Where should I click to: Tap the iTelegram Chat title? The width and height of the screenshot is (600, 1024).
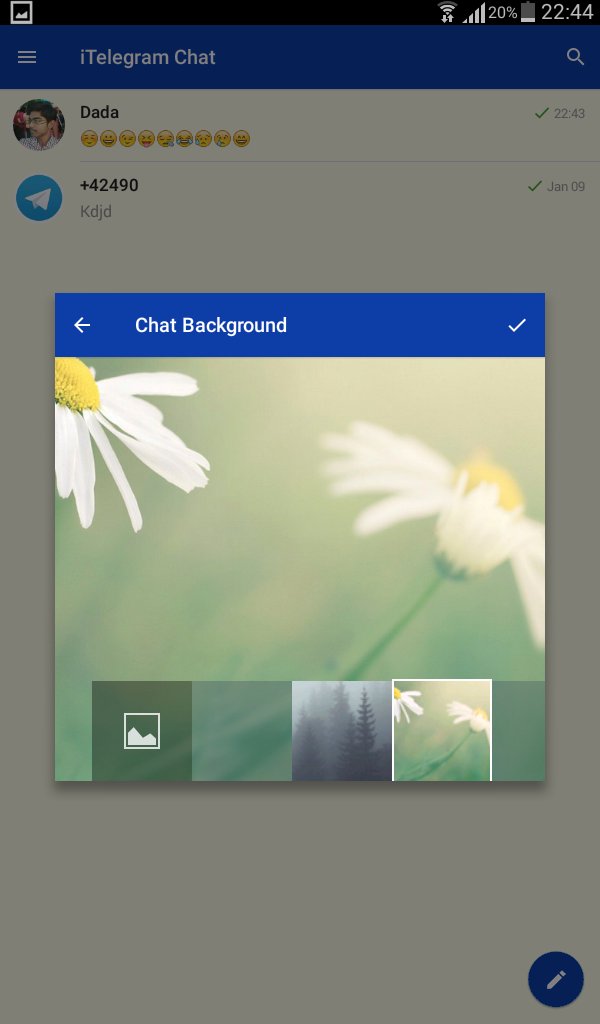pyautogui.click(x=148, y=57)
